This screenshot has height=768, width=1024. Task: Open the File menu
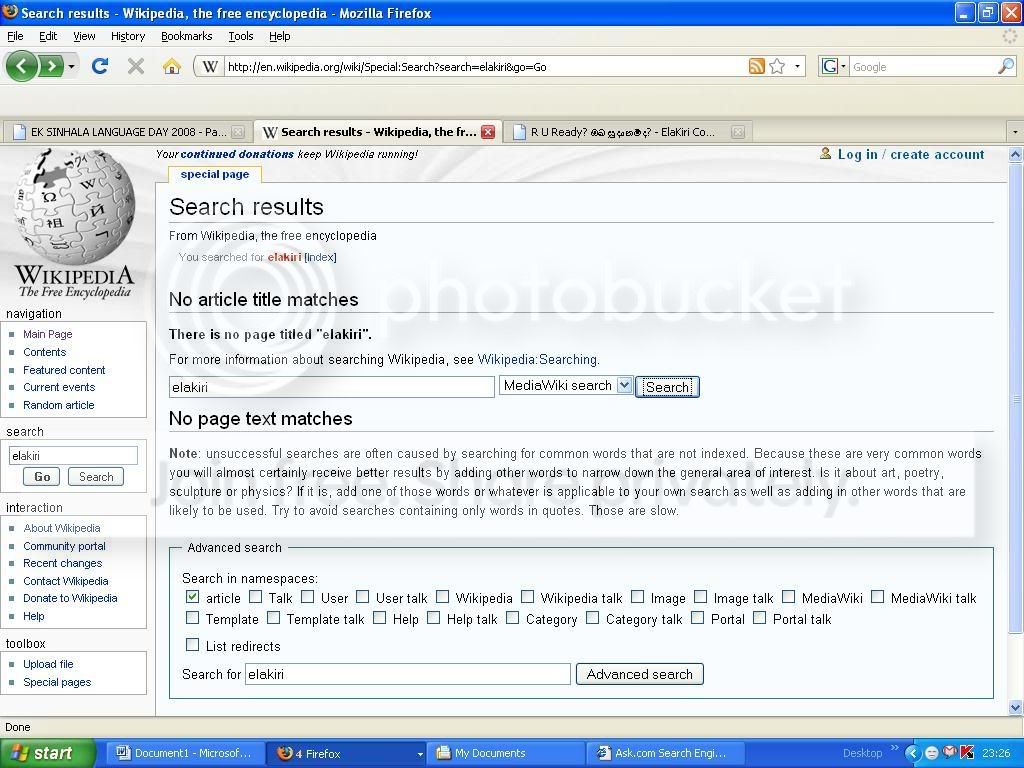[x=15, y=36]
